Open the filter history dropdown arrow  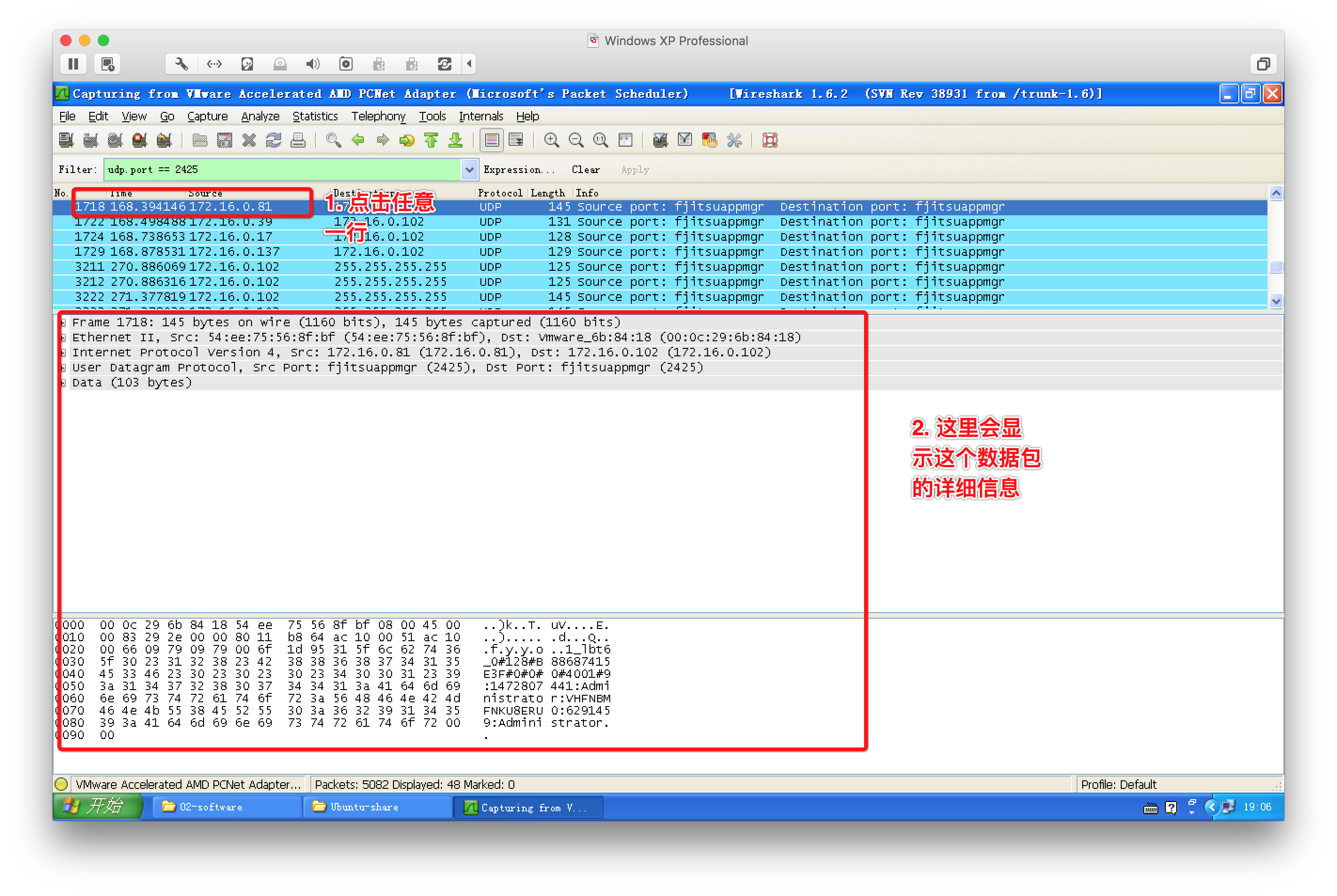click(469, 170)
